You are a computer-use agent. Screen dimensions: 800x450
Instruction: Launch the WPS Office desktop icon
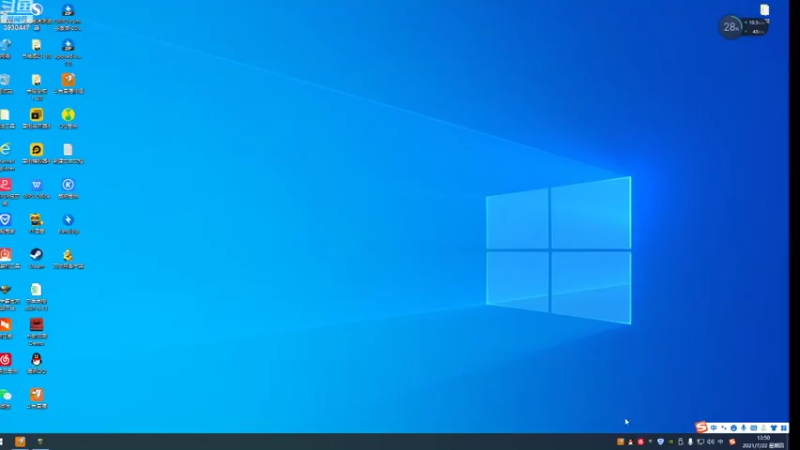pyautogui.click(x=36, y=185)
